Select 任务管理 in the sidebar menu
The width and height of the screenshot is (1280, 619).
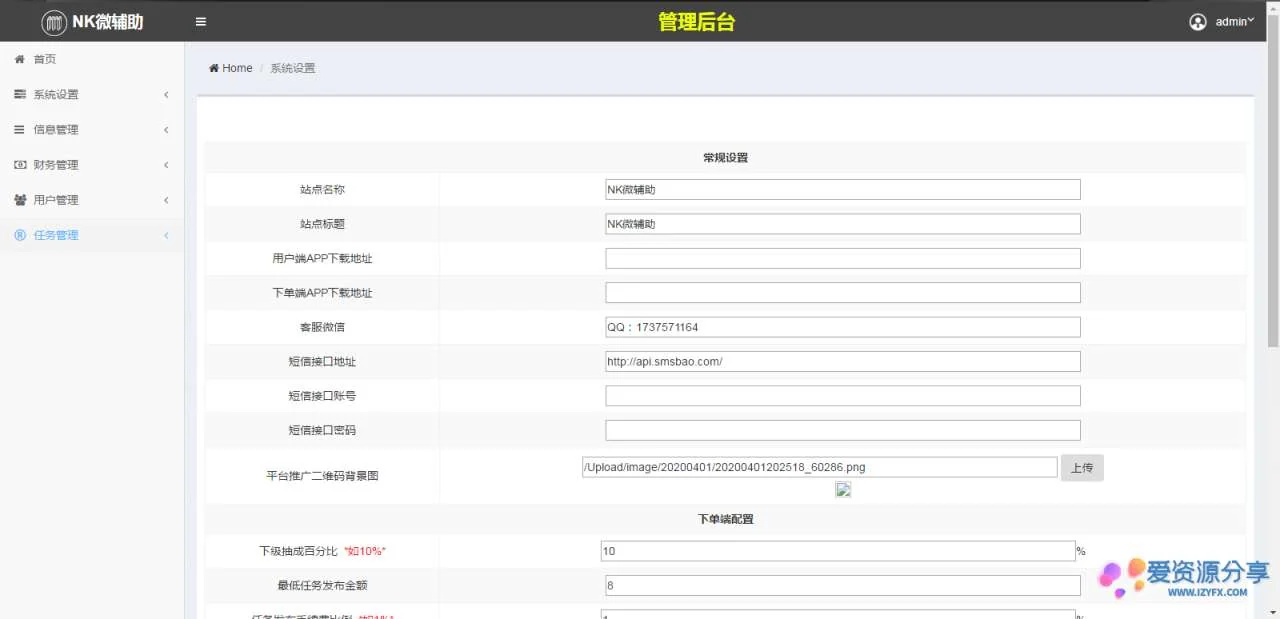56,235
